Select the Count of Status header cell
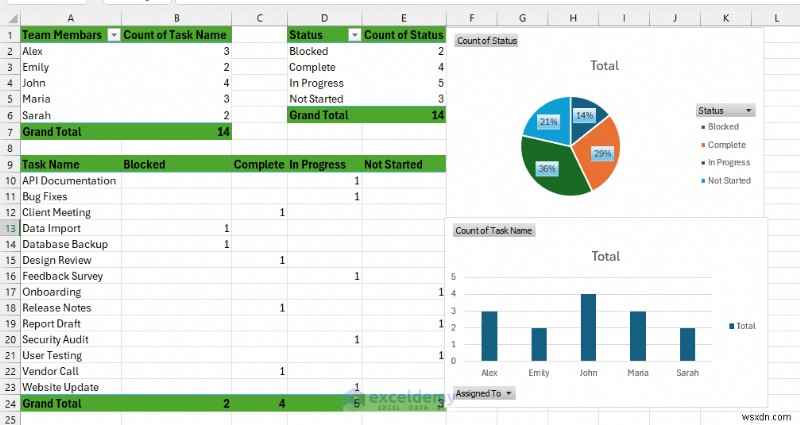This screenshot has width=800, height=425. tap(404, 35)
